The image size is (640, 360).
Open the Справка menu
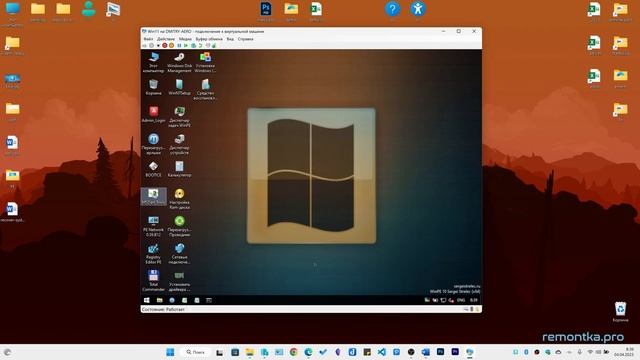tap(245, 39)
